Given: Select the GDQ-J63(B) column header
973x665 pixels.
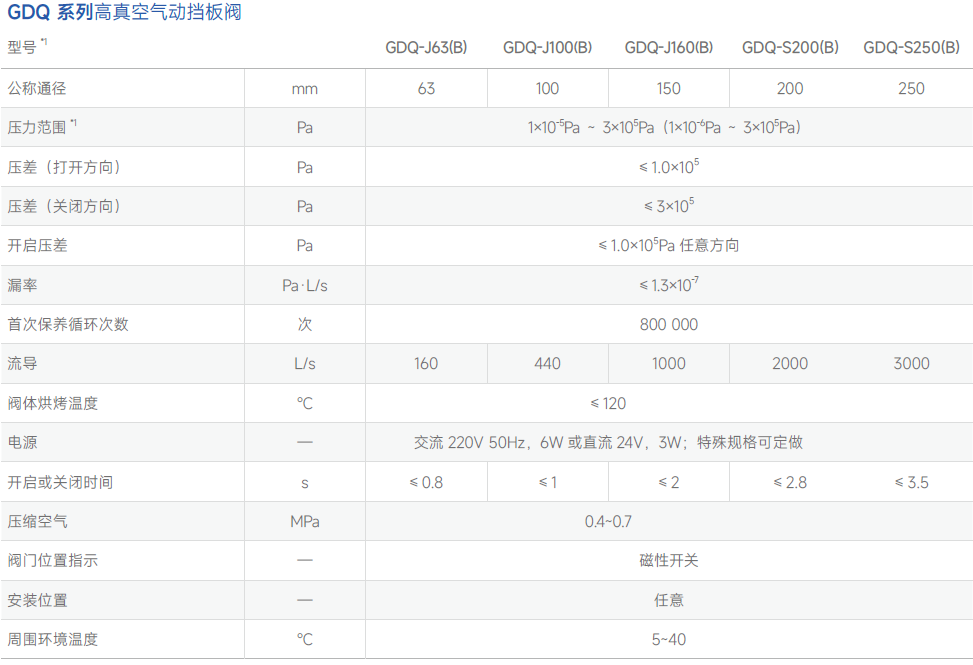Looking at the screenshot, I should (x=426, y=47).
